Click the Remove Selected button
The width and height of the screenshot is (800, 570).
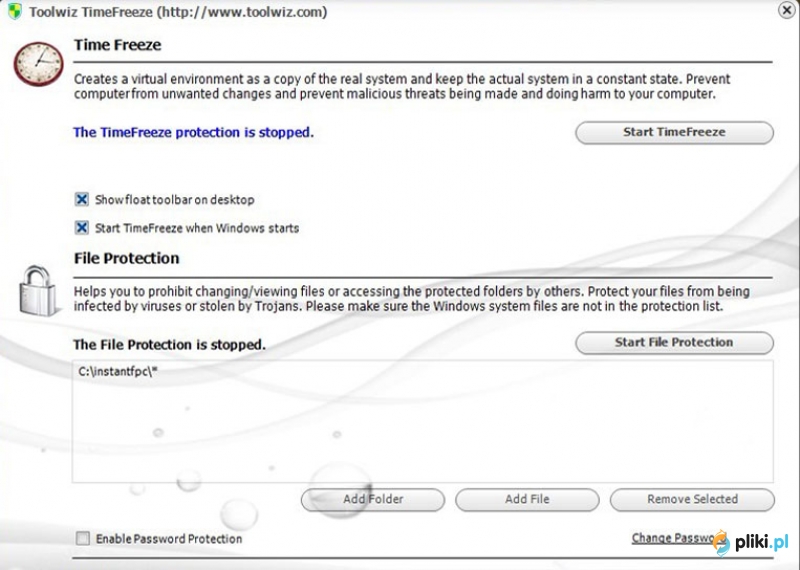(692, 500)
